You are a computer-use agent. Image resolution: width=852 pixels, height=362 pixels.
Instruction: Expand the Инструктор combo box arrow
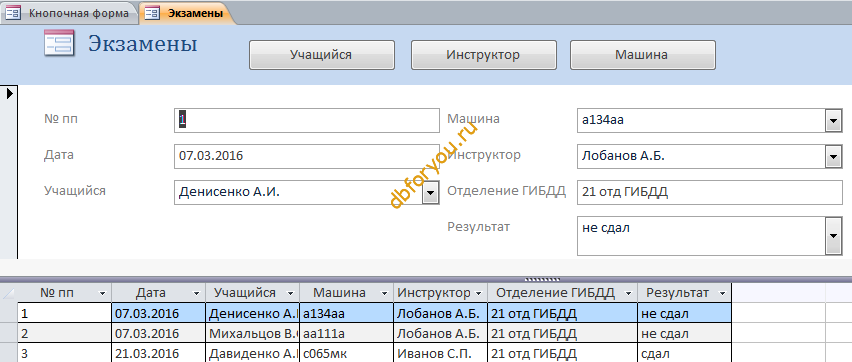point(833,157)
